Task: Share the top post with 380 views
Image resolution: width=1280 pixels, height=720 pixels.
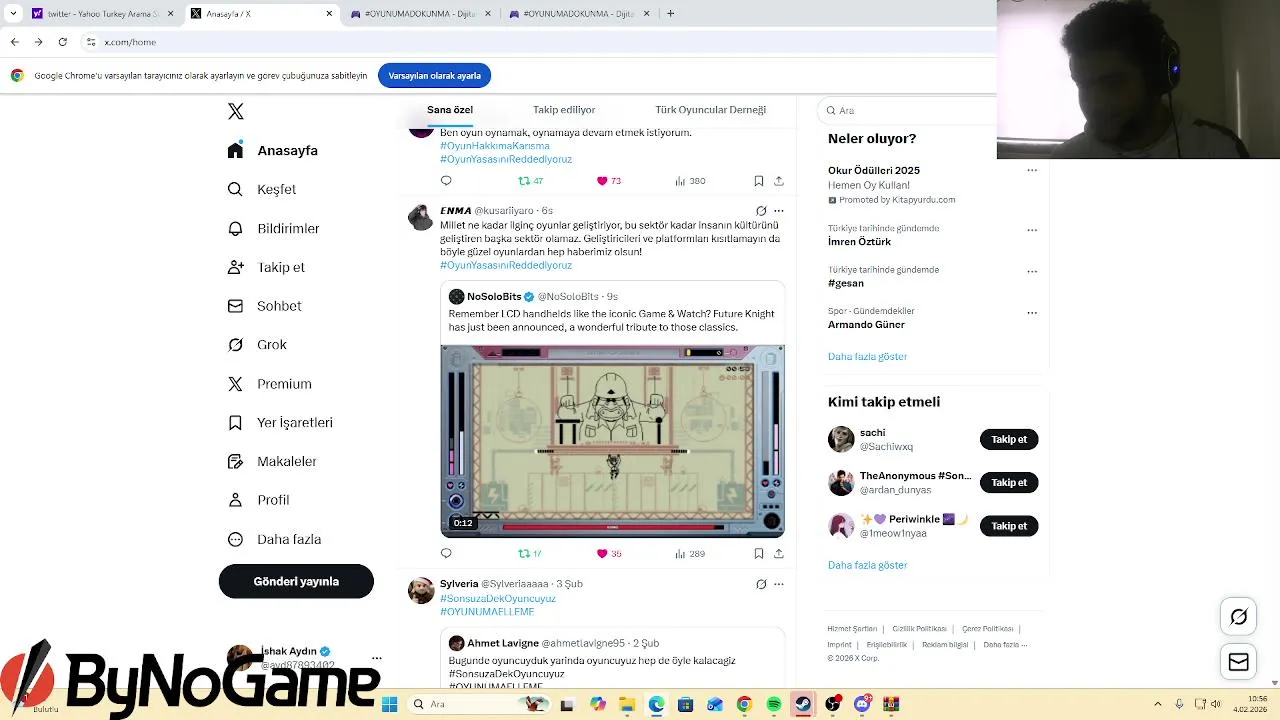Action: 779,181
